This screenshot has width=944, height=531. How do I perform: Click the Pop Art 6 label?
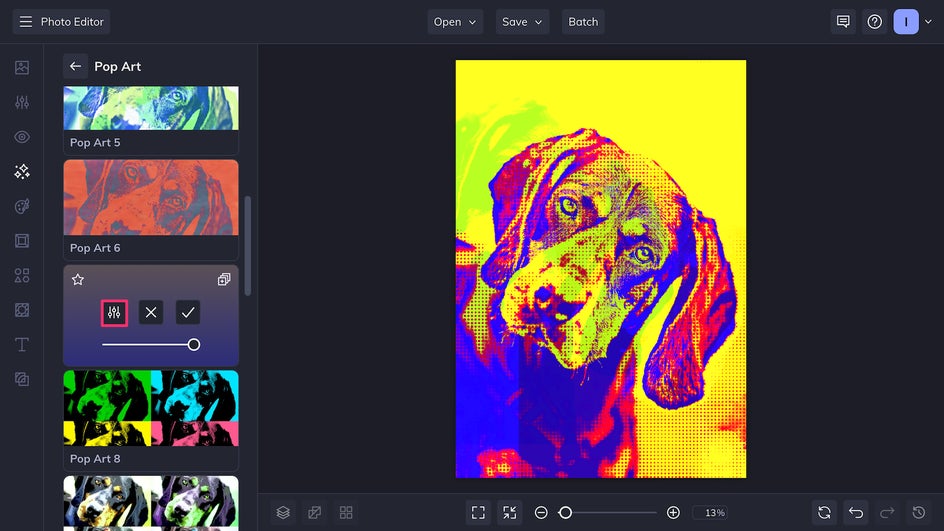[95, 248]
